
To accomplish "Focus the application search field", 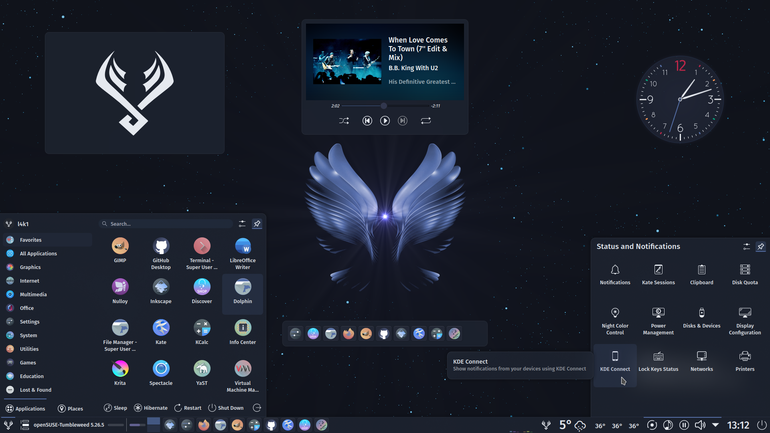I will [x=166, y=224].
